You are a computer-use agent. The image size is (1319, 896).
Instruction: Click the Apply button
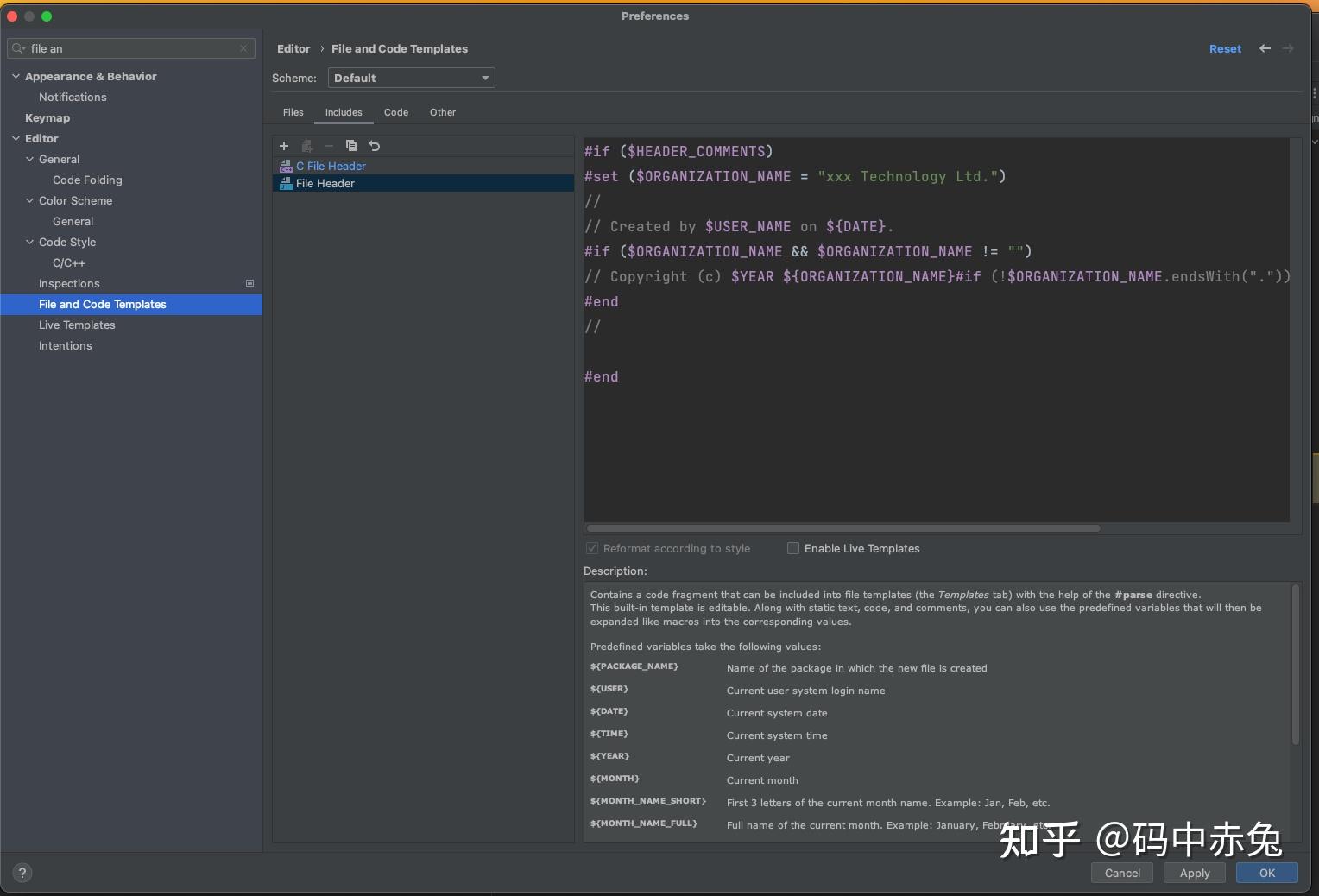pos(1195,873)
